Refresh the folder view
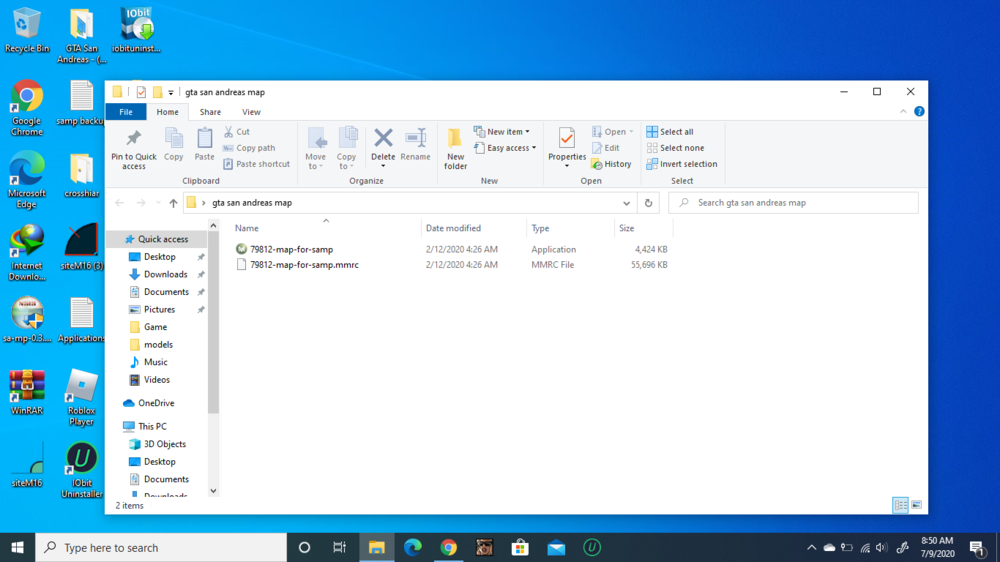 point(649,203)
